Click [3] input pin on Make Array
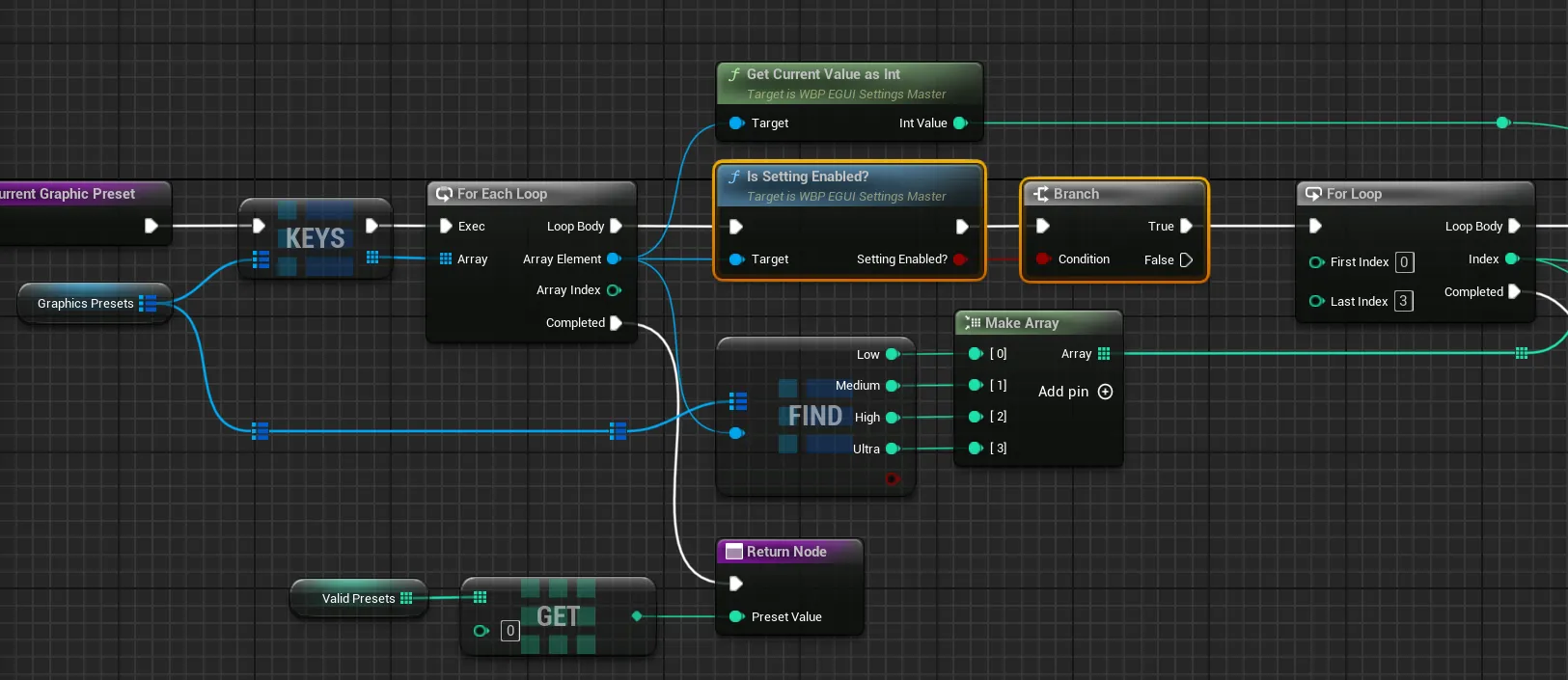The height and width of the screenshot is (680, 1568). point(976,449)
